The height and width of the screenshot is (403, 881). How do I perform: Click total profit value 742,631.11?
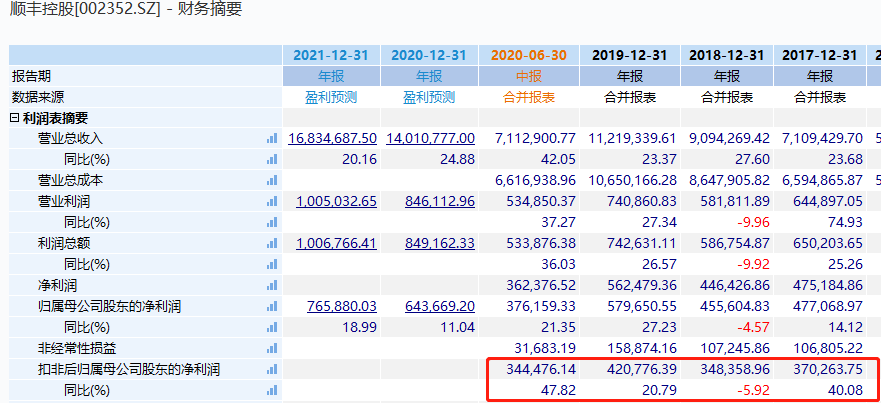coord(642,243)
